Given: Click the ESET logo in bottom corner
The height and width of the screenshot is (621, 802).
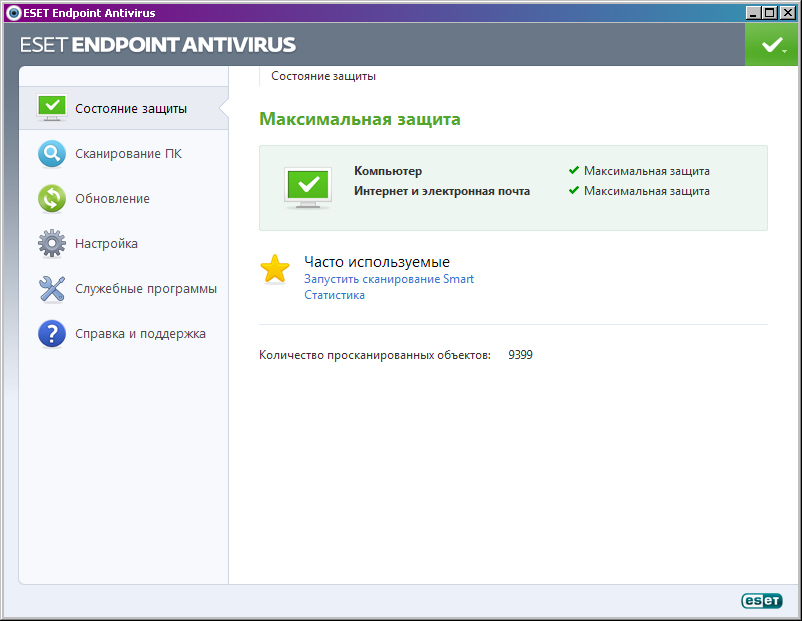Looking at the screenshot, I should pos(762,601).
